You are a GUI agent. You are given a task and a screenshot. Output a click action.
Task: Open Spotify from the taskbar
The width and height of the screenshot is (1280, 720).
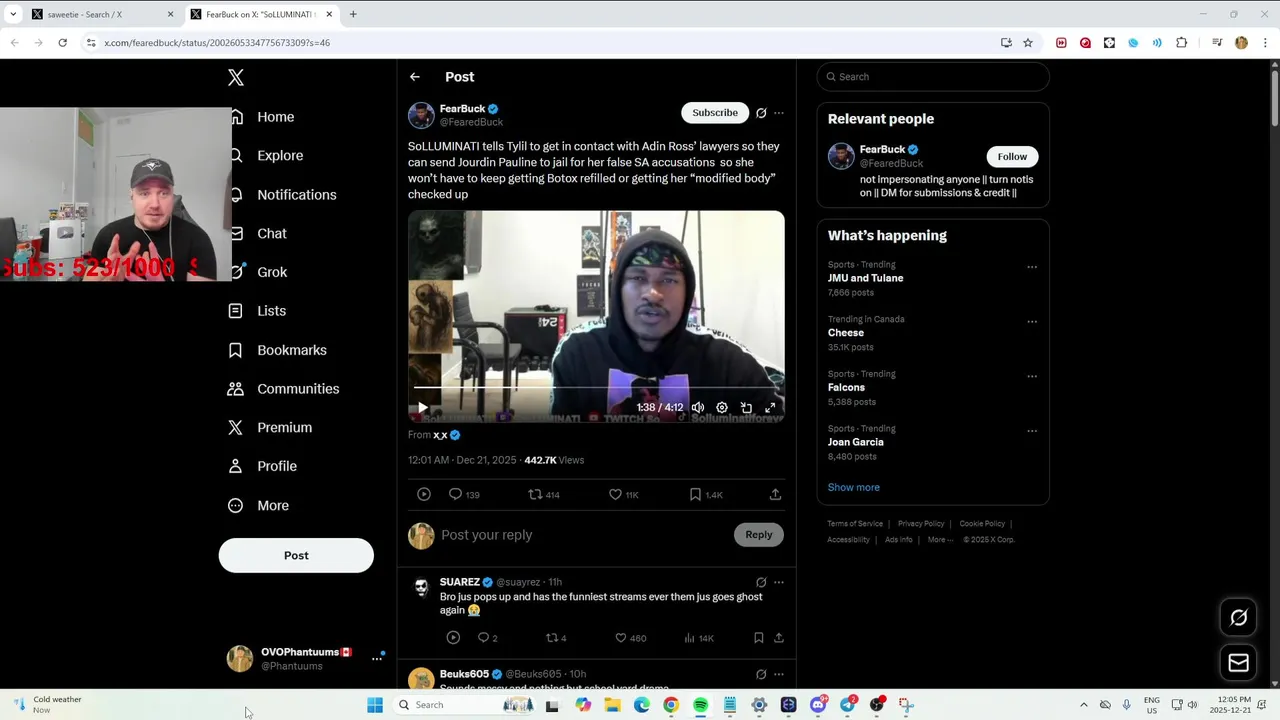[x=701, y=705]
